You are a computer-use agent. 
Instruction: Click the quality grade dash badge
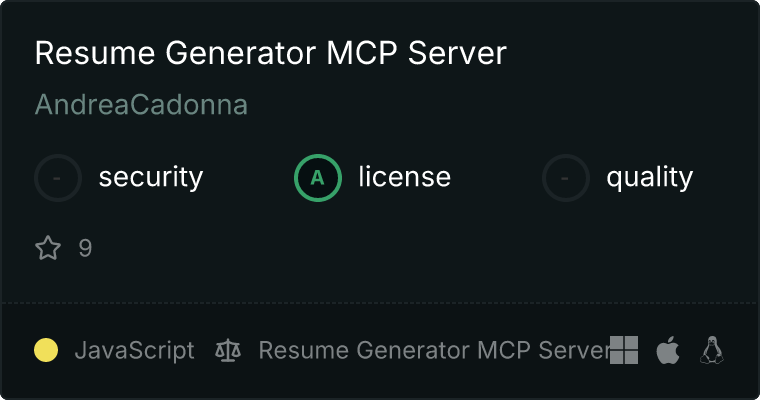(x=566, y=178)
